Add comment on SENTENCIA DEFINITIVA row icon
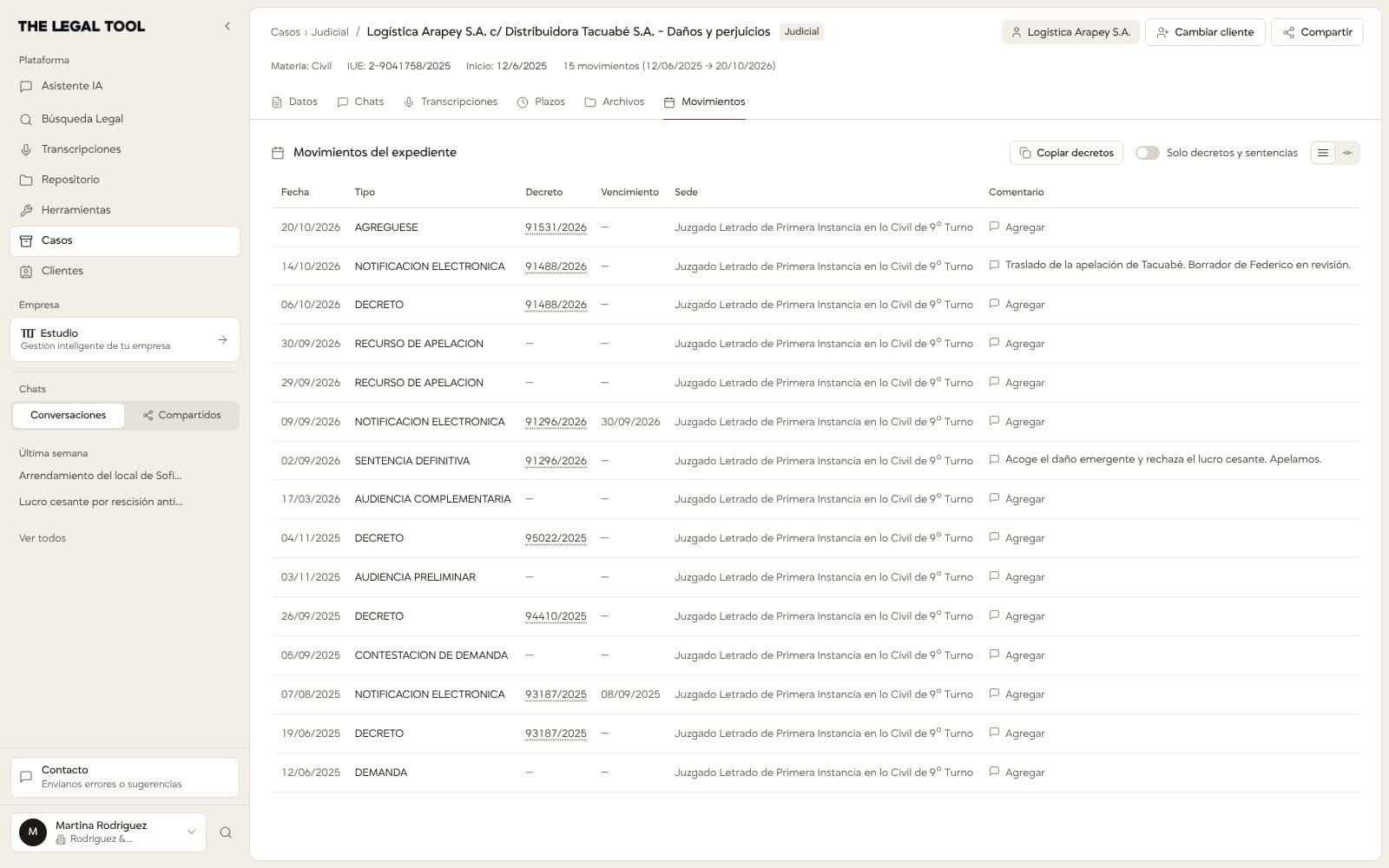Viewport: 1389px width, 868px height. pos(994,459)
